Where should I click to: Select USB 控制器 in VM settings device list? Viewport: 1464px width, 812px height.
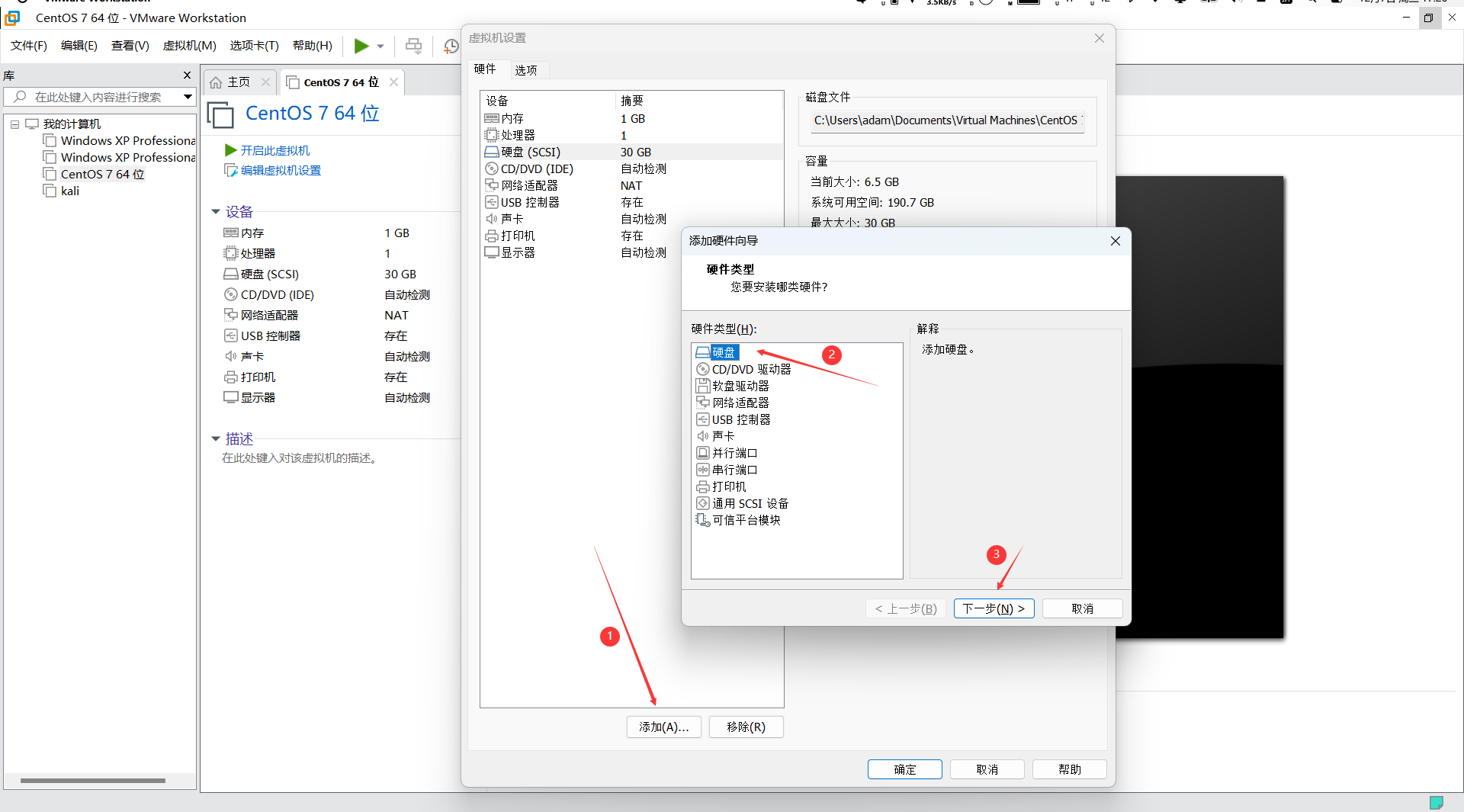[631, 202]
